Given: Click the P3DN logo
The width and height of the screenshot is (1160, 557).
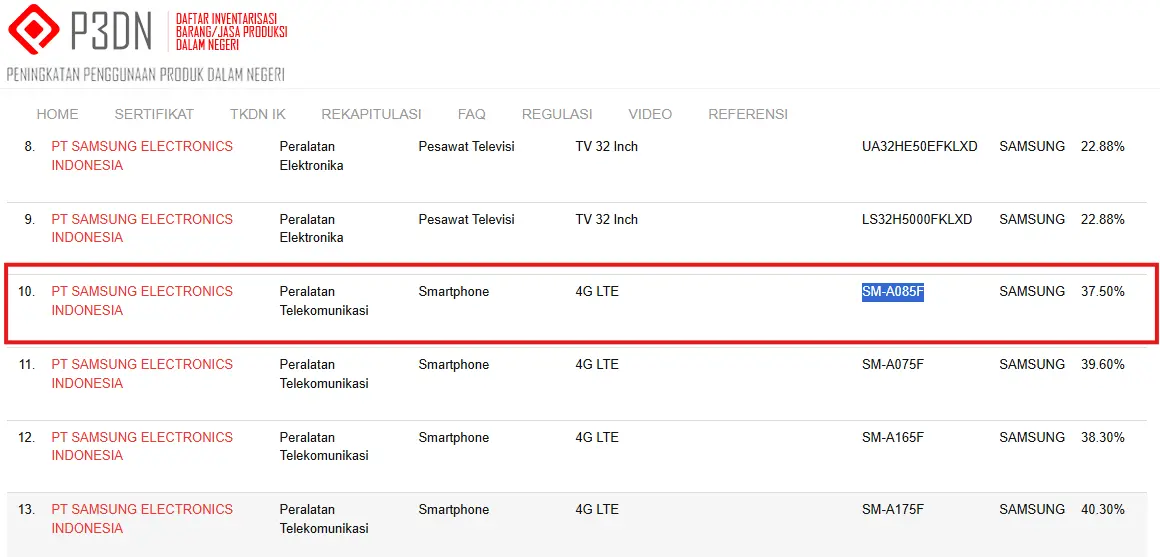Looking at the screenshot, I should click(x=80, y=30).
